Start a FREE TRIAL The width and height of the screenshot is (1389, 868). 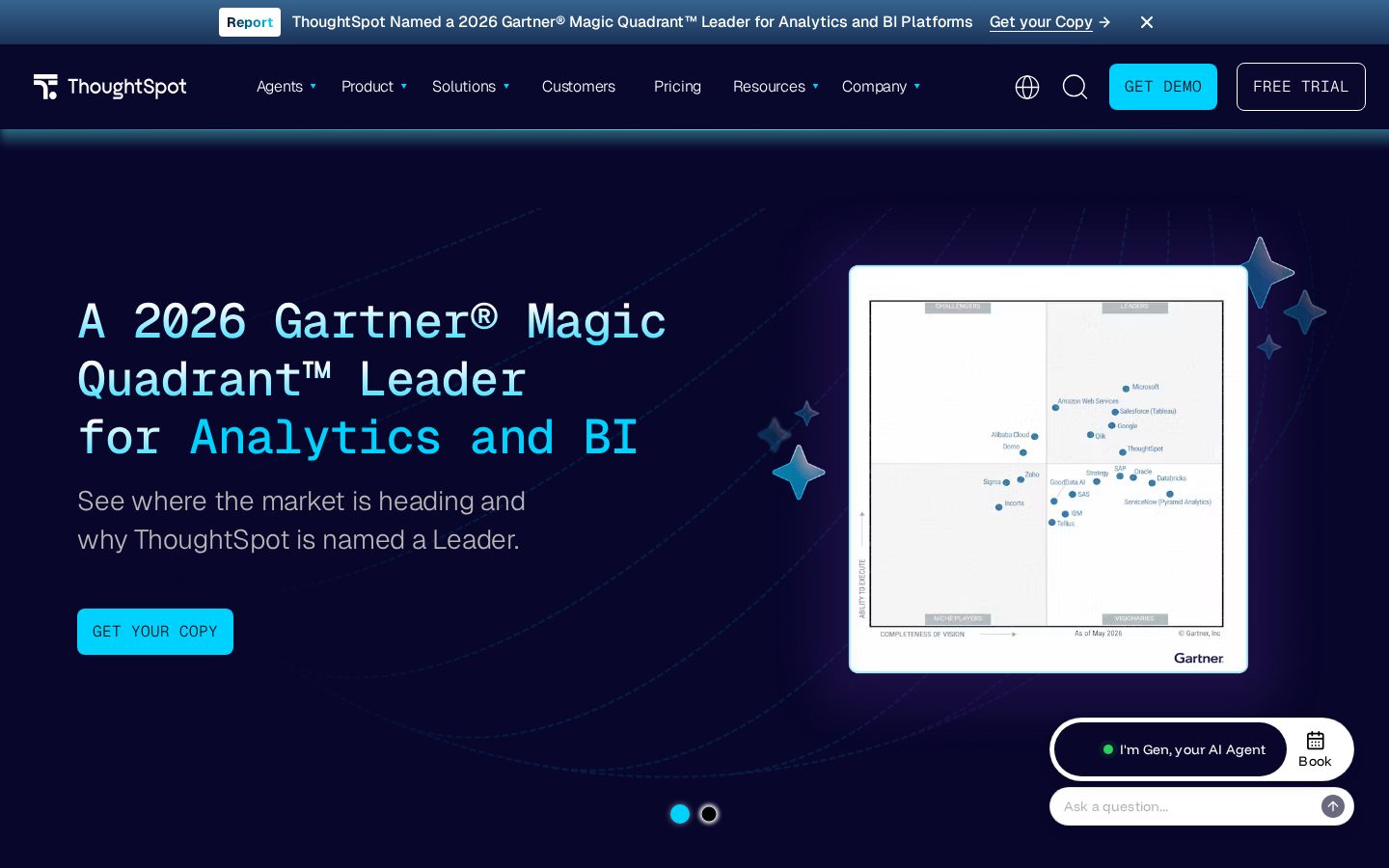1300,87
